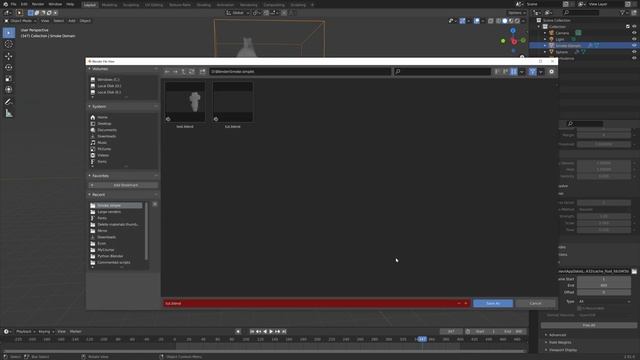Jump to timeline end frame

pos(284,331)
